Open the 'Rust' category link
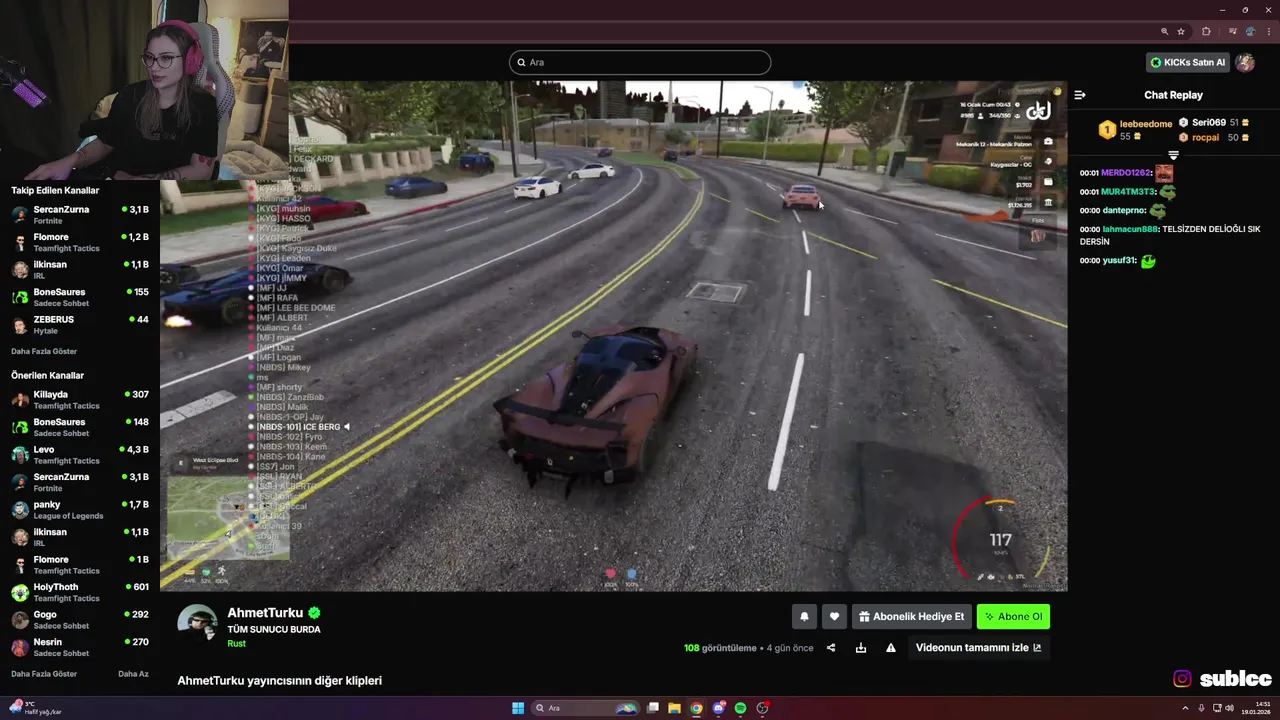 (x=236, y=643)
